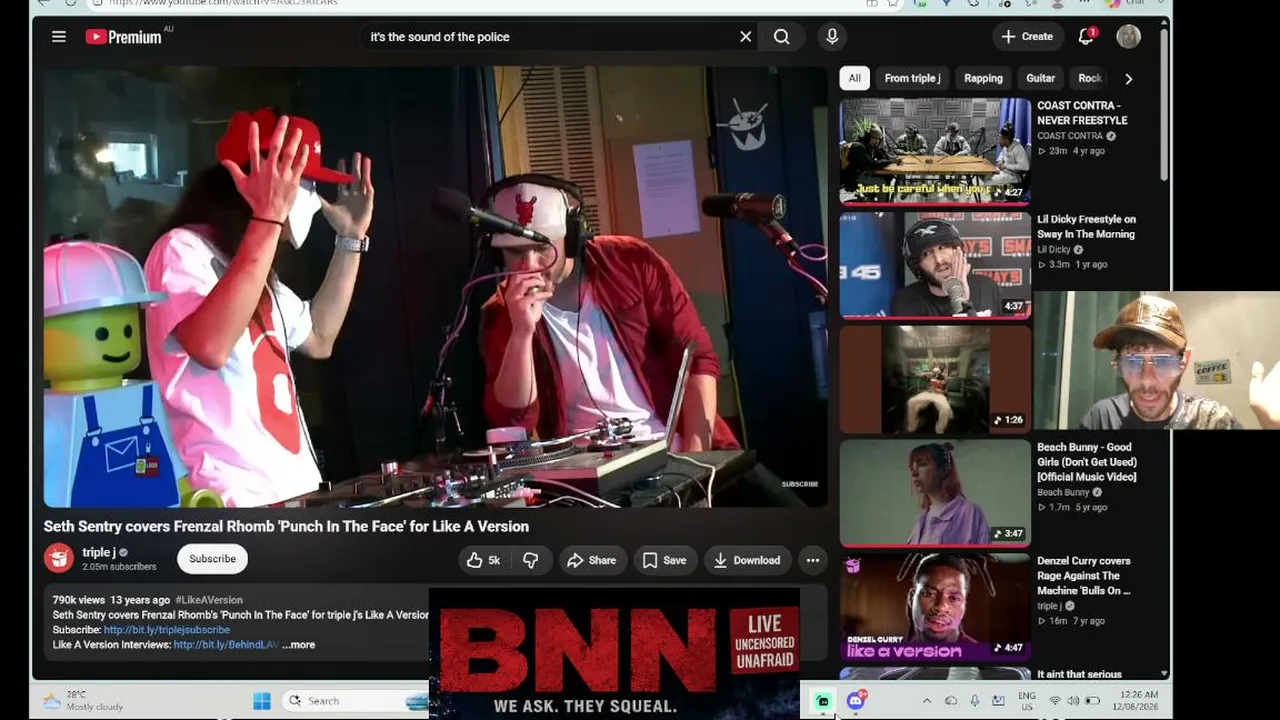The width and height of the screenshot is (1280, 720).
Task: Open YouTube notifications bell
Action: click(1086, 37)
